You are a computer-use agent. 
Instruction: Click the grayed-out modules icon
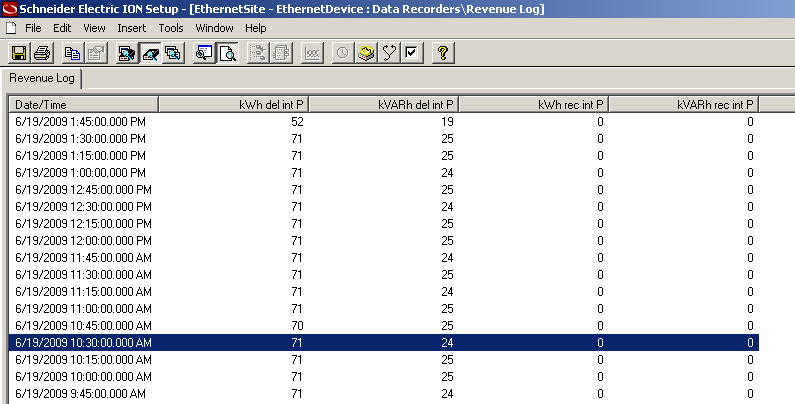pos(281,53)
